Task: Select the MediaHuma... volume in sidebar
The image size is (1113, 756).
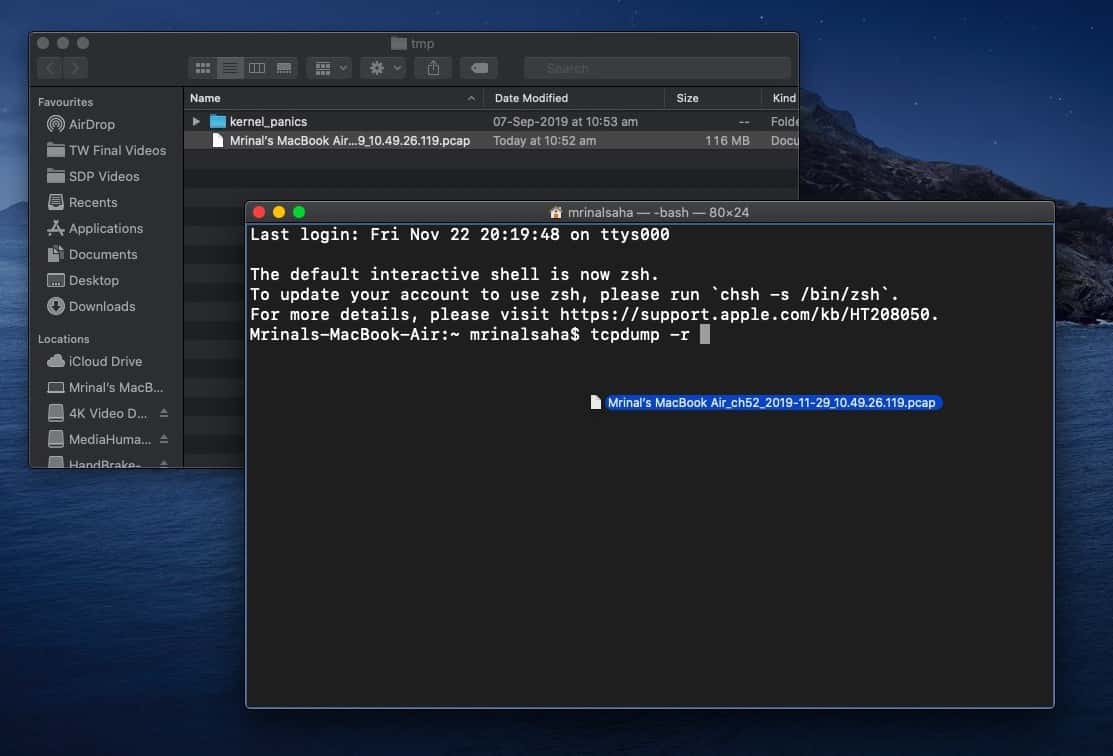Action: tap(99, 439)
